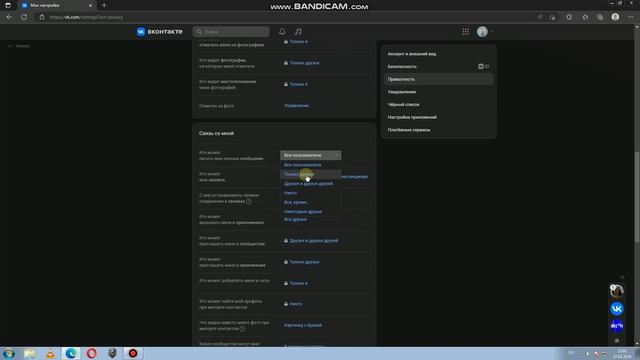The height and width of the screenshot is (360, 640).
Task: Reload the page with browser refresh button
Action: pos(24,17)
